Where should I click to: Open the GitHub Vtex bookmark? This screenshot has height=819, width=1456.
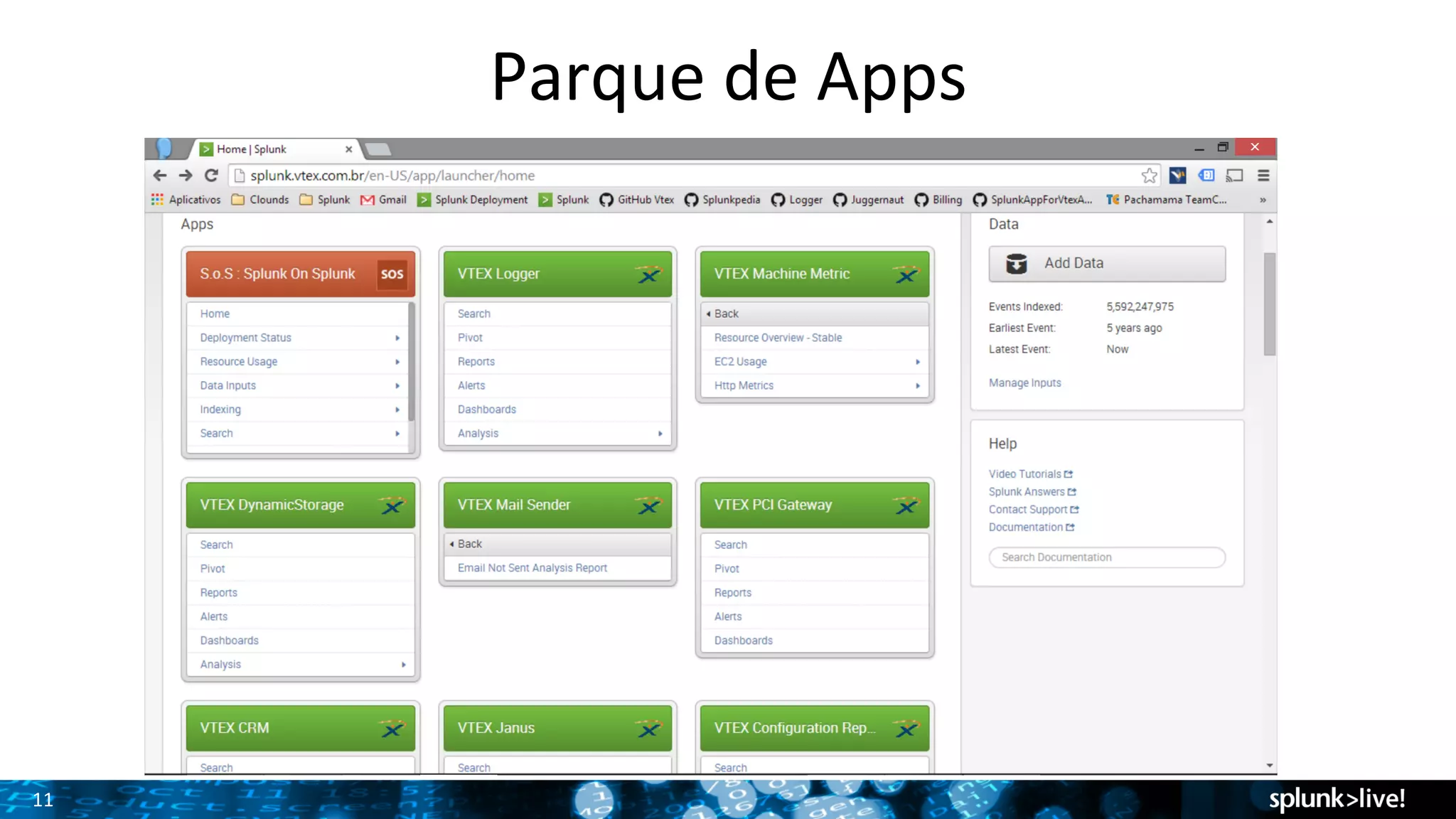pyautogui.click(x=637, y=200)
